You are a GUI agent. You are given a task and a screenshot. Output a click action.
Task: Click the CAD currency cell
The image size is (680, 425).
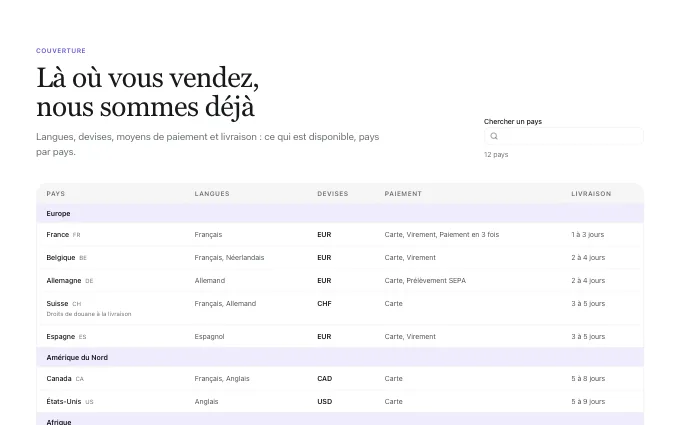coord(324,379)
